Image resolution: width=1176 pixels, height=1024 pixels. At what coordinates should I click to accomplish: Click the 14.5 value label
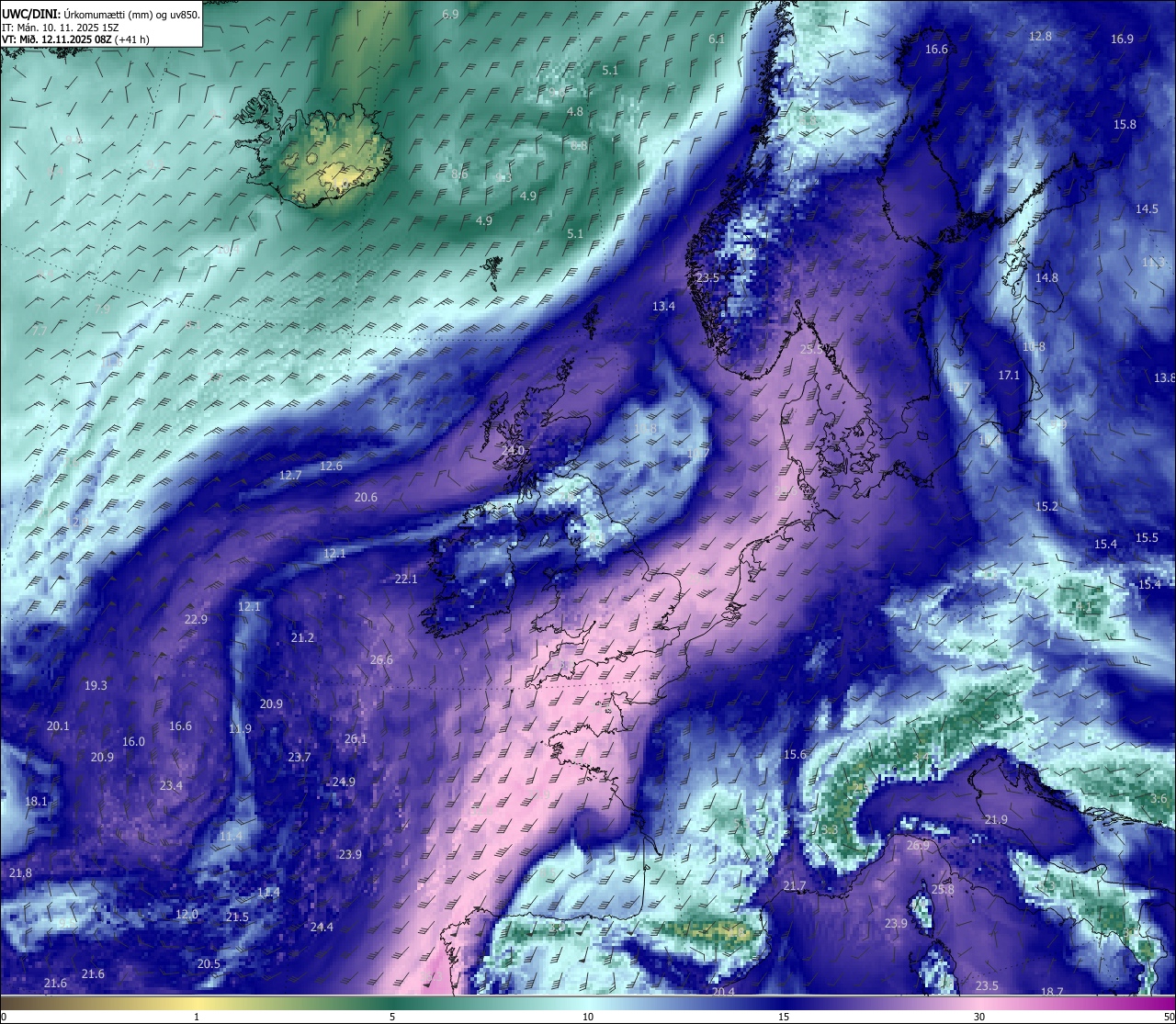click(1147, 209)
